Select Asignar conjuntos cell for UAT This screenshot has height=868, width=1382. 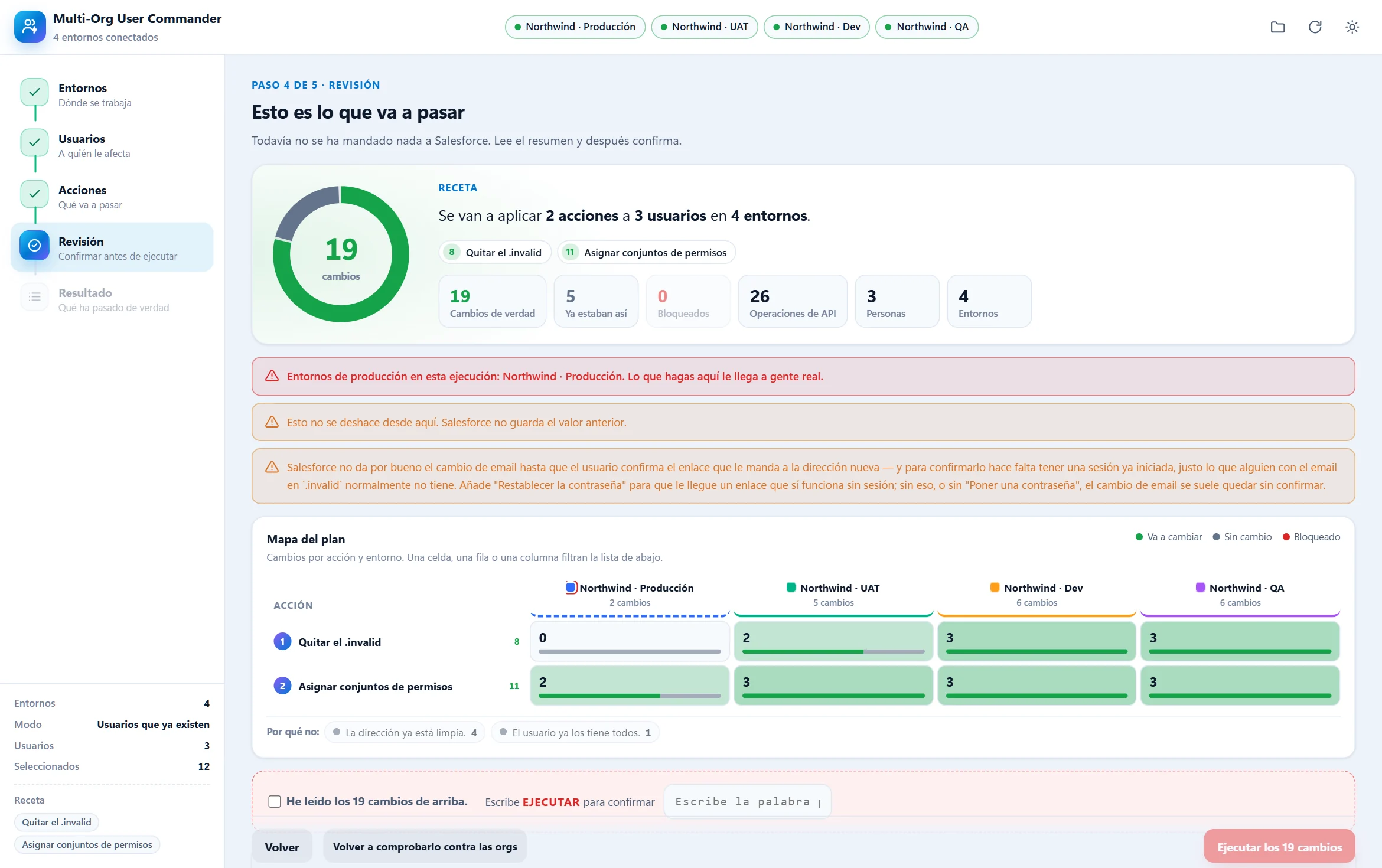point(833,686)
